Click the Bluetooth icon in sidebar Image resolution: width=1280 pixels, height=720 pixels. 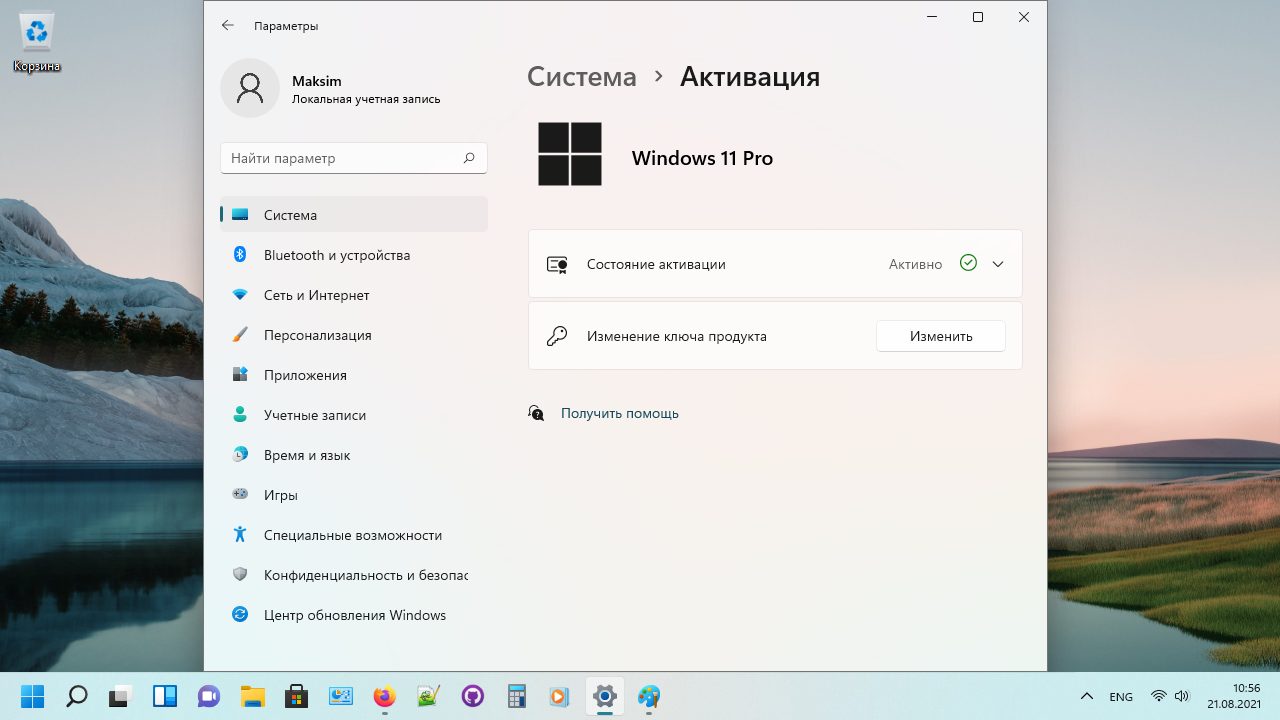tap(240, 255)
